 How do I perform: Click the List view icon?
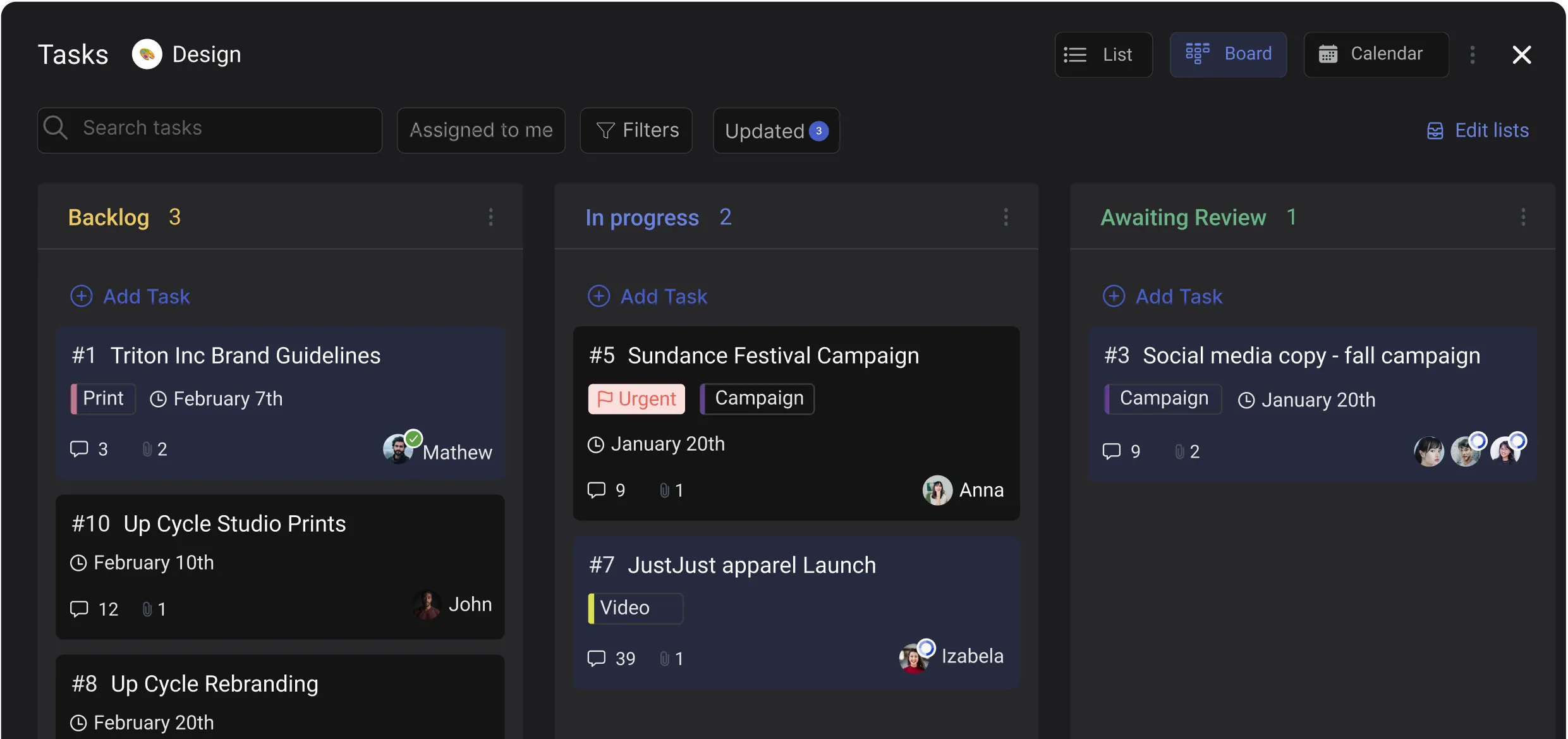[x=1076, y=54]
